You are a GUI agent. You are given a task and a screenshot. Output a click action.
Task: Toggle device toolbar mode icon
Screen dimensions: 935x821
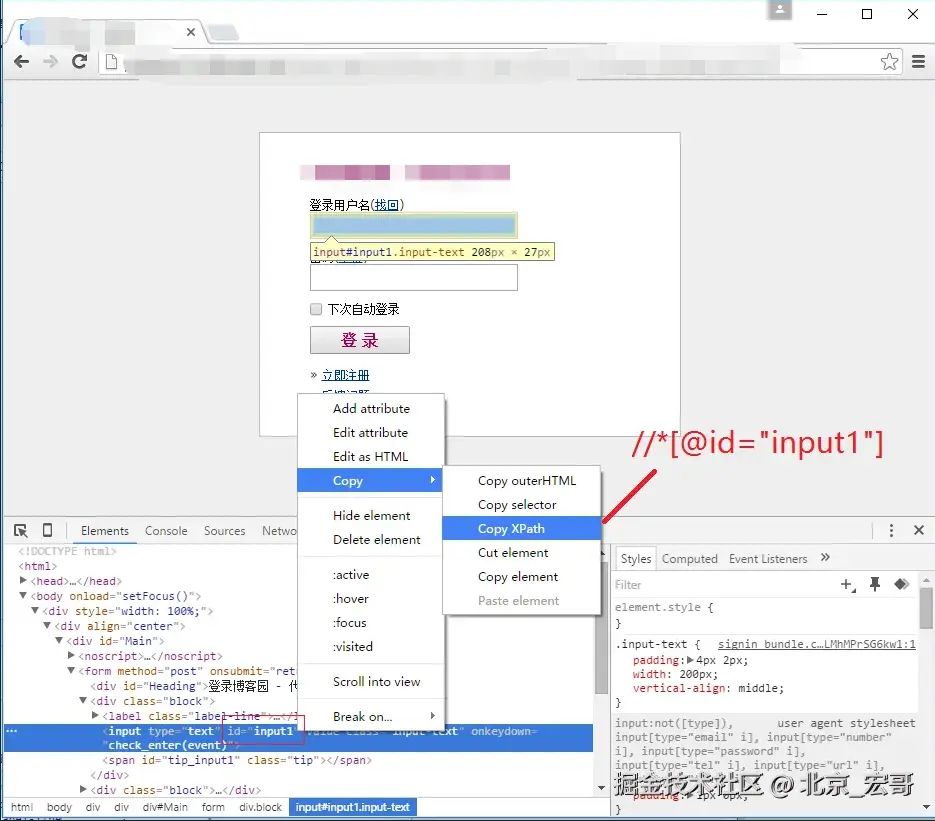[48, 530]
